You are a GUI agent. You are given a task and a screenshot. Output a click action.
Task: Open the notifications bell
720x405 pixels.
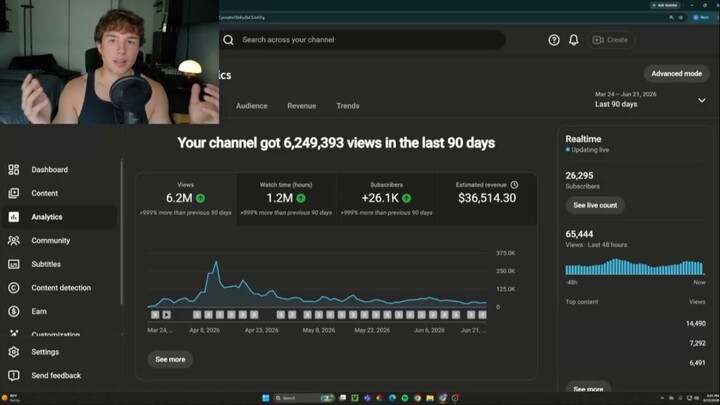[574, 40]
